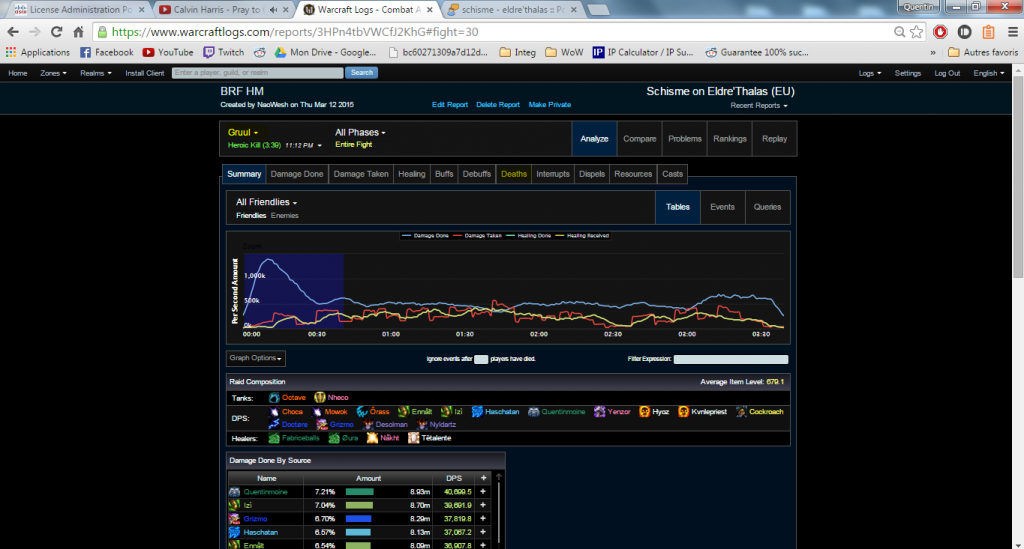Click the Hyoz class icon
Viewport: 1024px width, 549px height.
click(645, 412)
